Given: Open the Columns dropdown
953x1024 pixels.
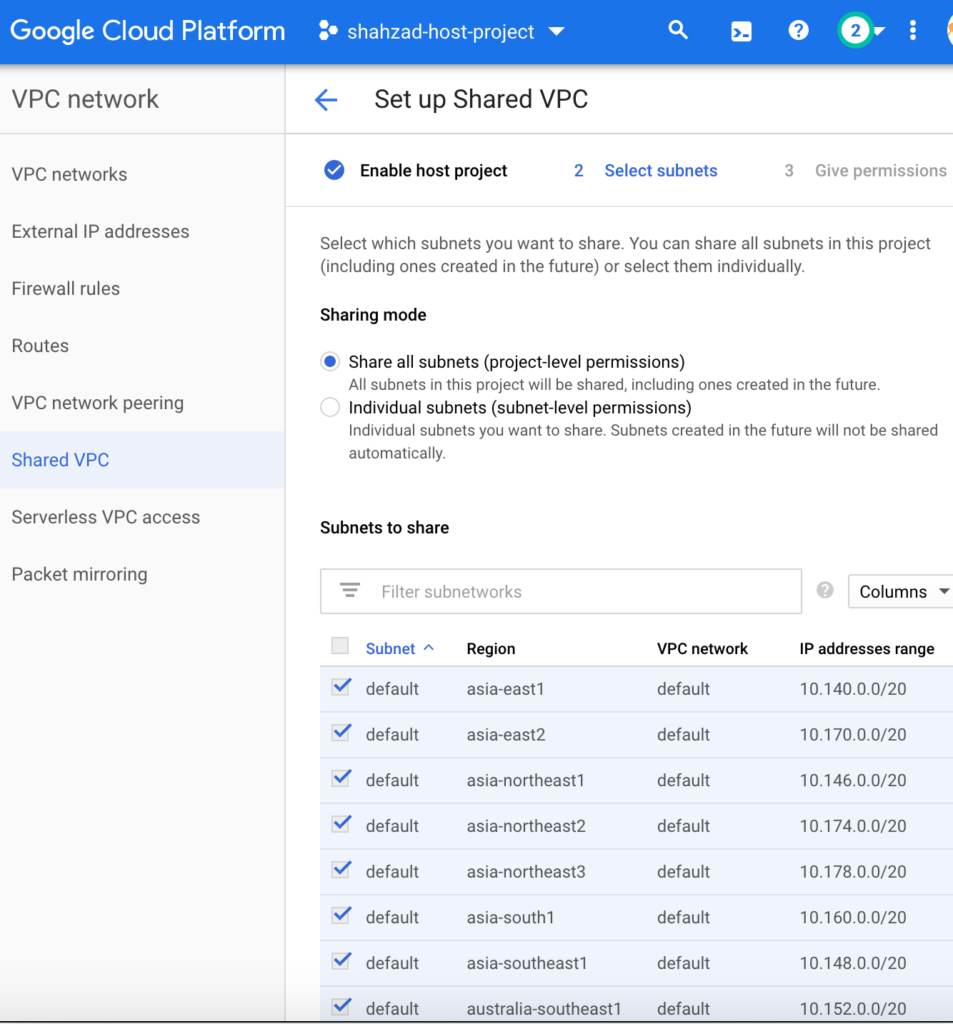Looking at the screenshot, I should pyautogui.click(x=901, y=591).
